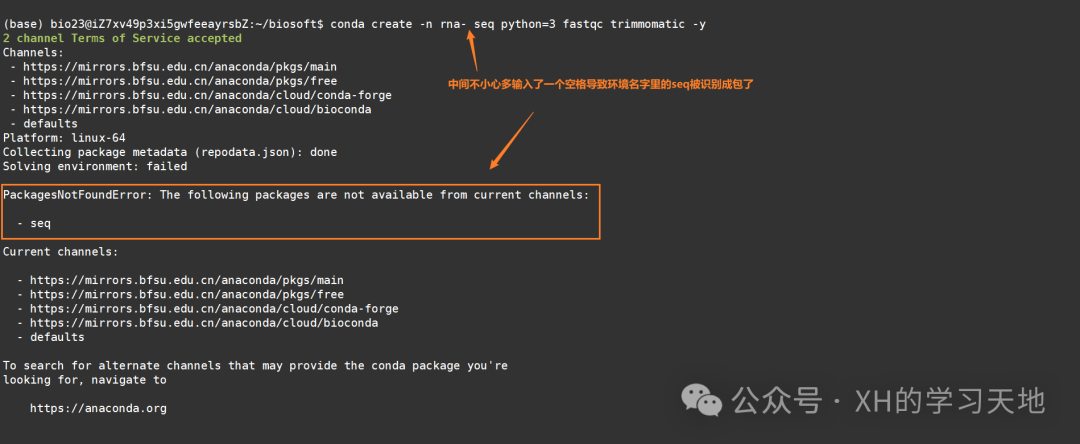Click the 'Collecting package metadata' line
Screen dimensions: 1080x444
click(x=170, y=152)
